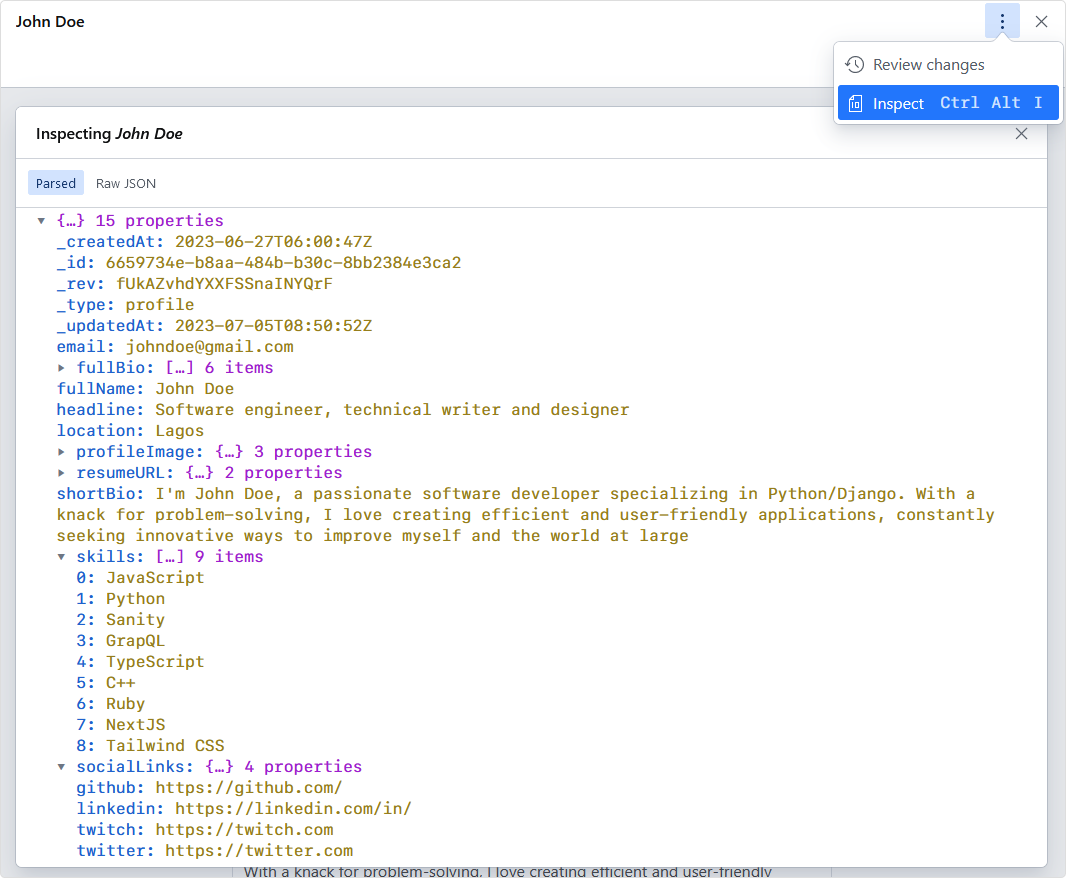
Task: Click the Review changes clock icon
Action: coord(855,65)
